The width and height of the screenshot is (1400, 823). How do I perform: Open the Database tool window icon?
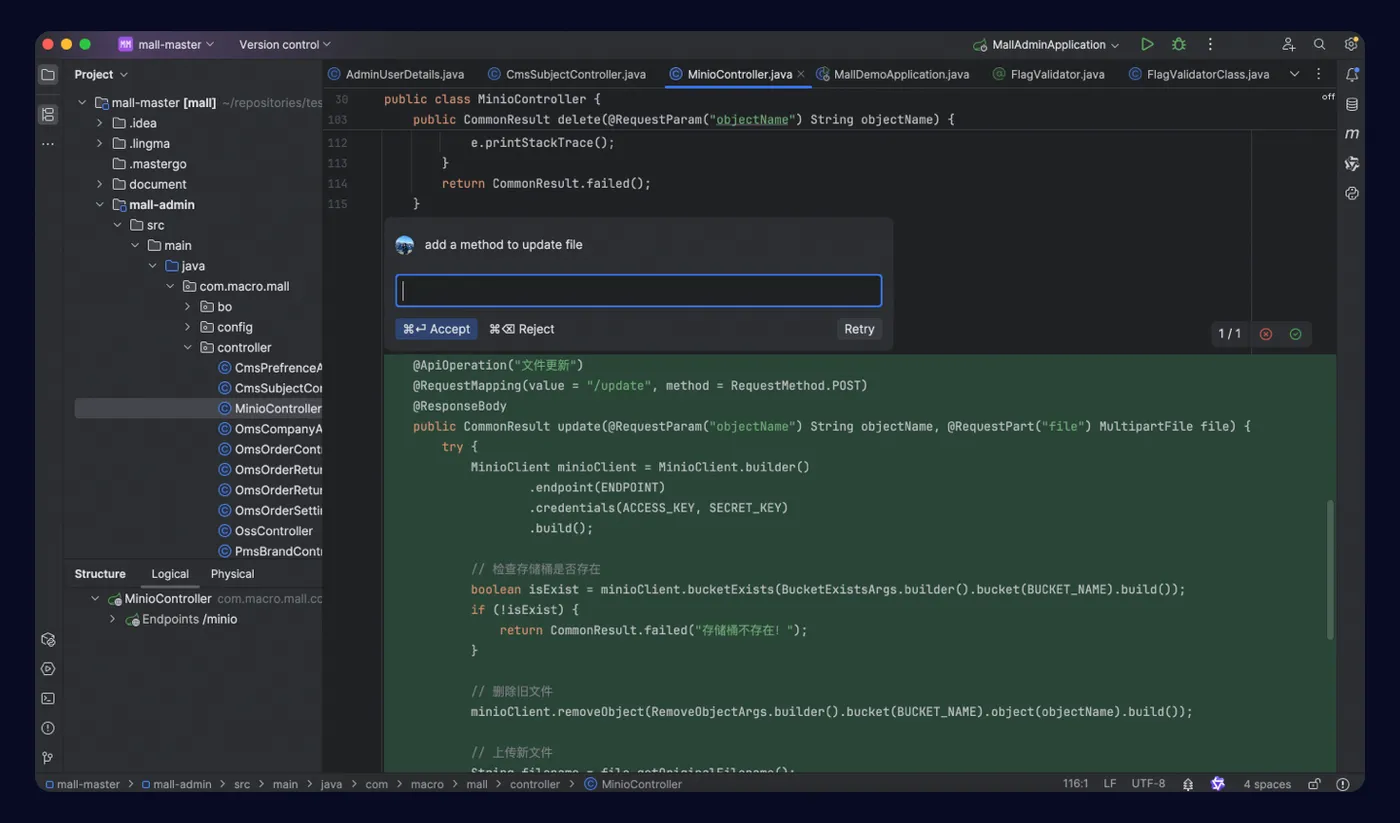(x=1352, y=104)
